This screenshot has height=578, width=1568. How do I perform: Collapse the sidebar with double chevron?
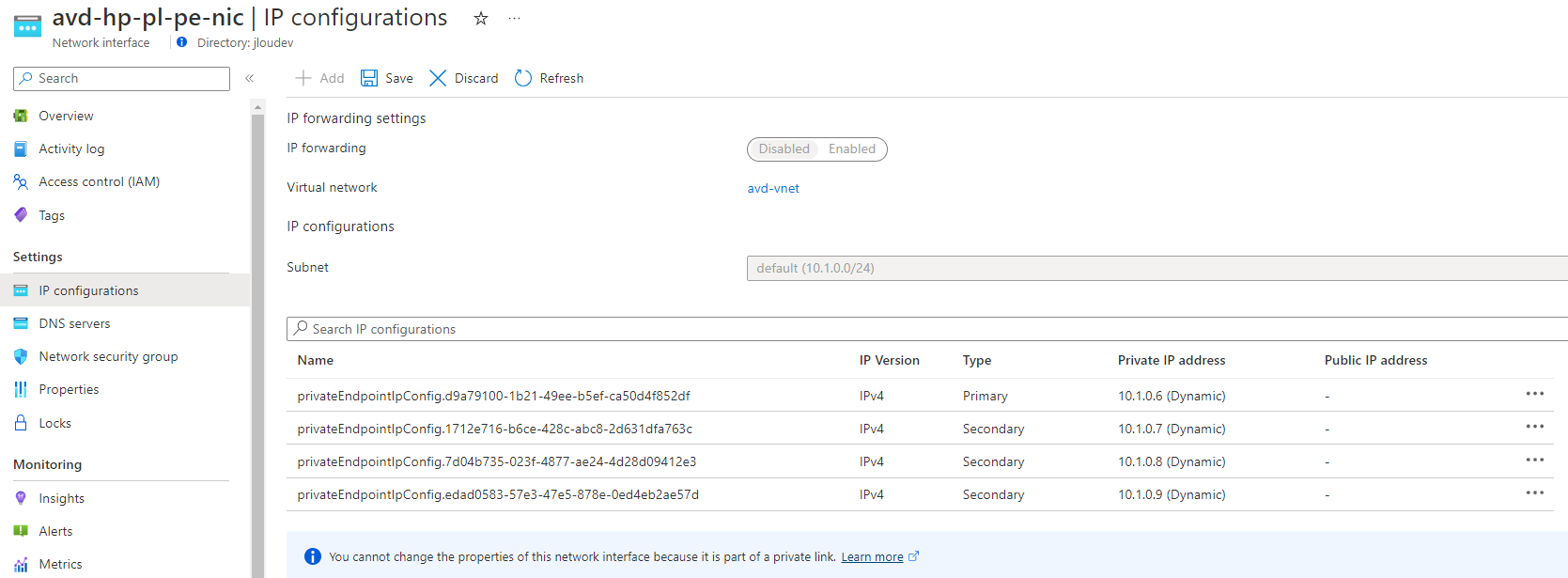tap(250, 78)
